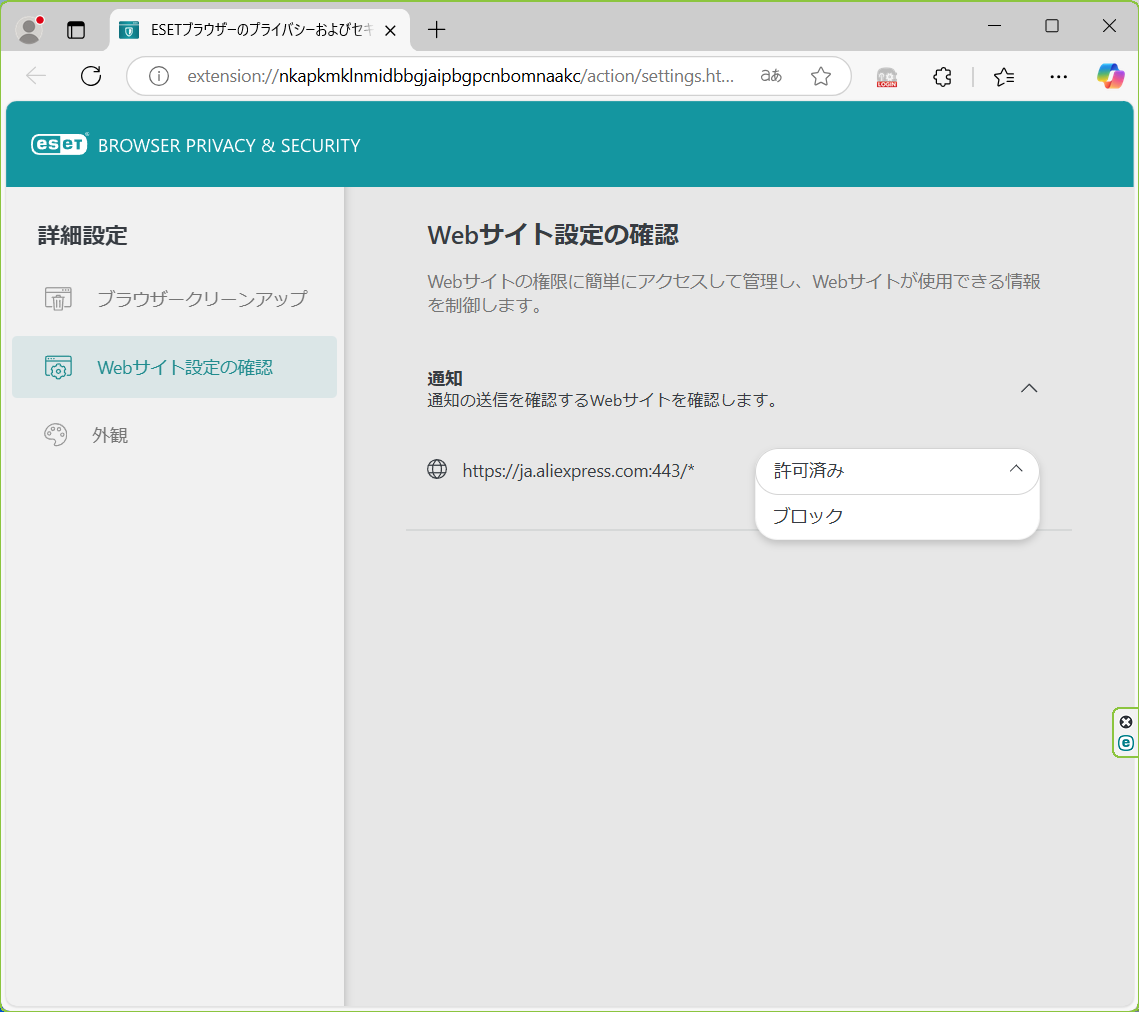
Task: Open 外観 appearance settings
Action: [174, 435]
